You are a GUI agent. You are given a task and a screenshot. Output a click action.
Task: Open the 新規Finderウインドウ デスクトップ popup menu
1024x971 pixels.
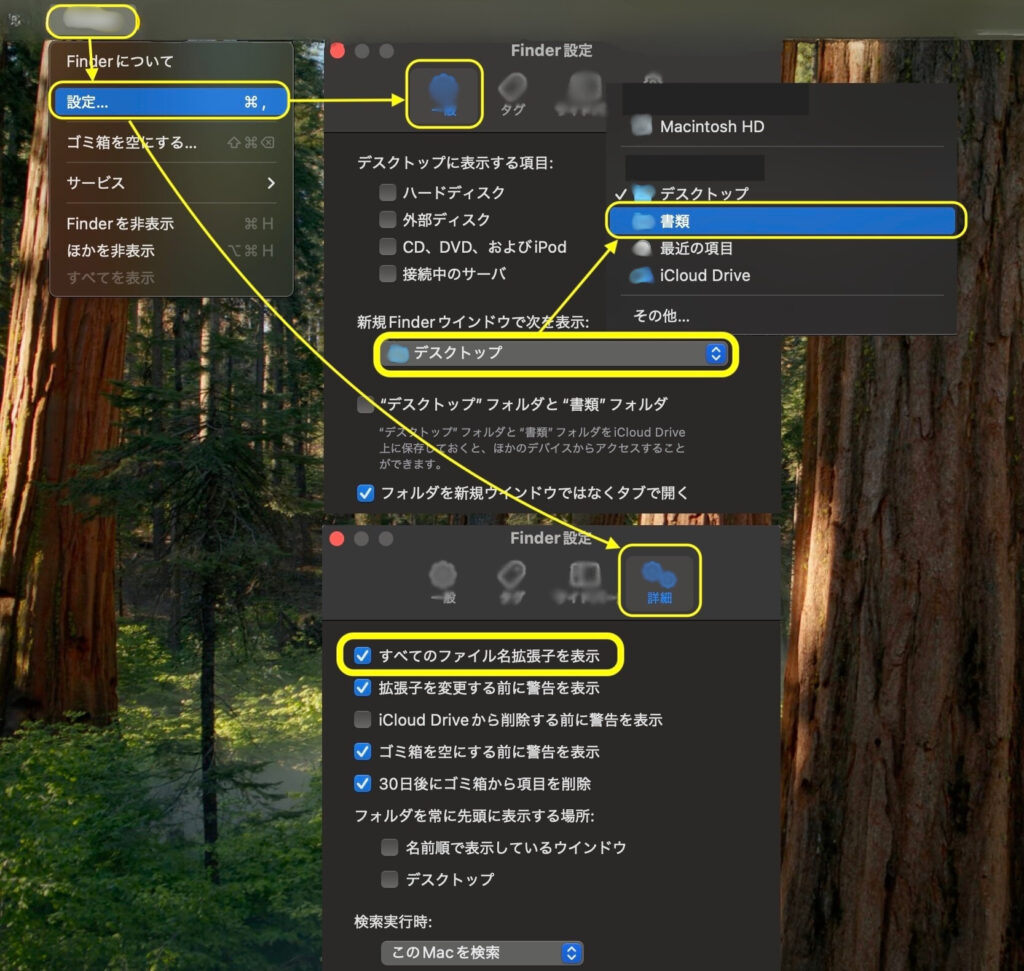555,353
